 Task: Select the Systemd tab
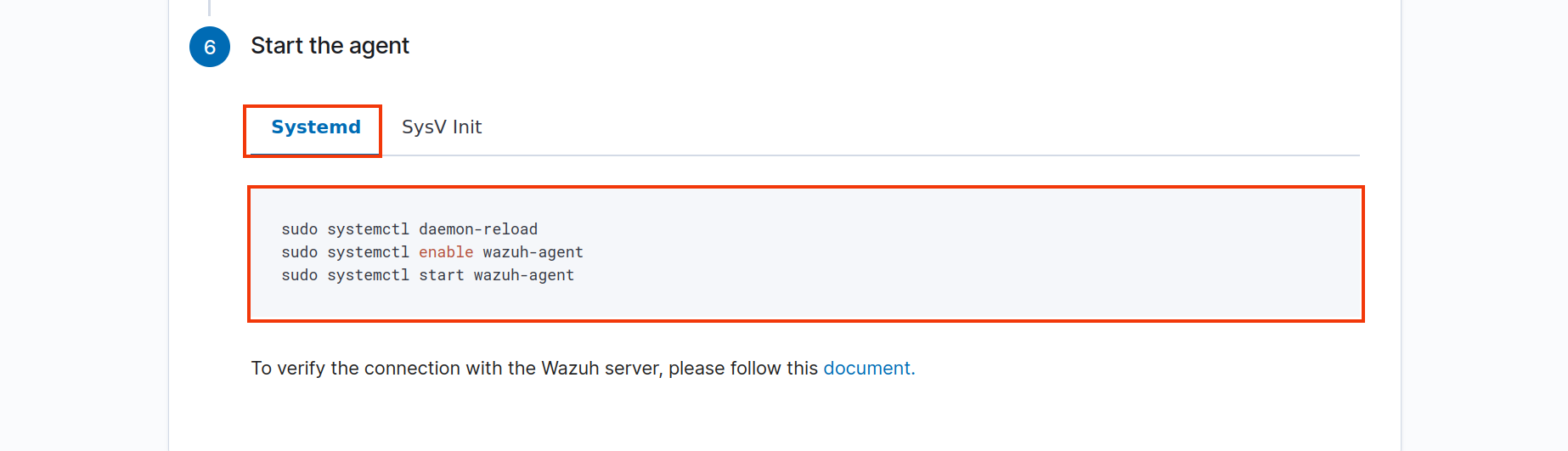click(x=316, y=127)
